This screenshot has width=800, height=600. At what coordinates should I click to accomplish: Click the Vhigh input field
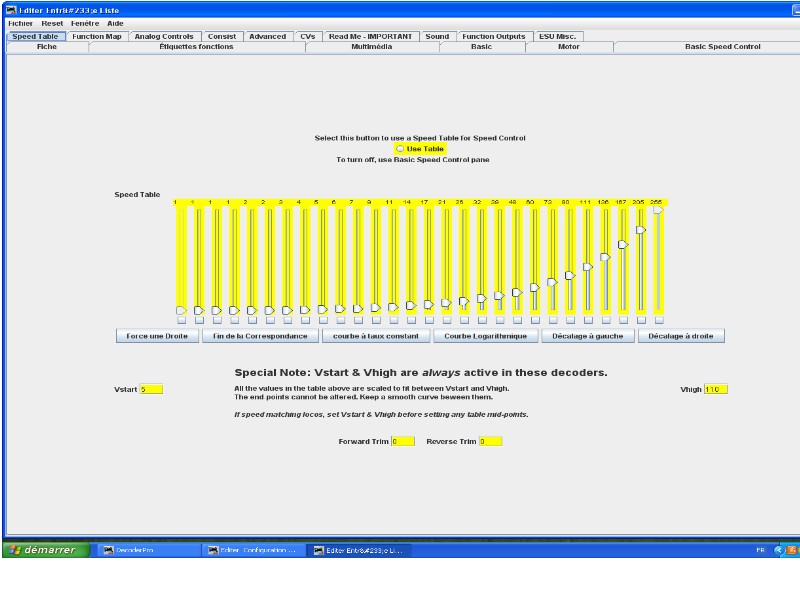716,389
